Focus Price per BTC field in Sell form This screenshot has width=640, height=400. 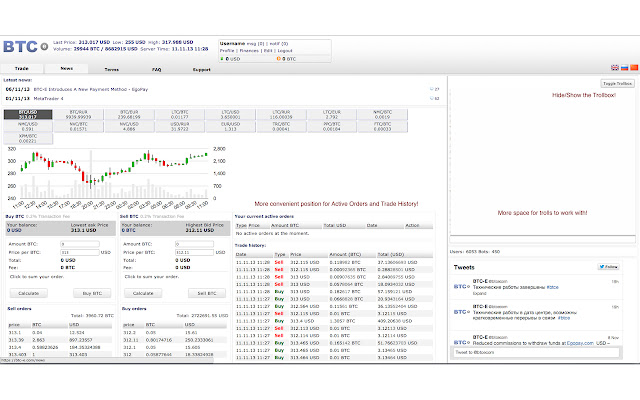[194, 252]
